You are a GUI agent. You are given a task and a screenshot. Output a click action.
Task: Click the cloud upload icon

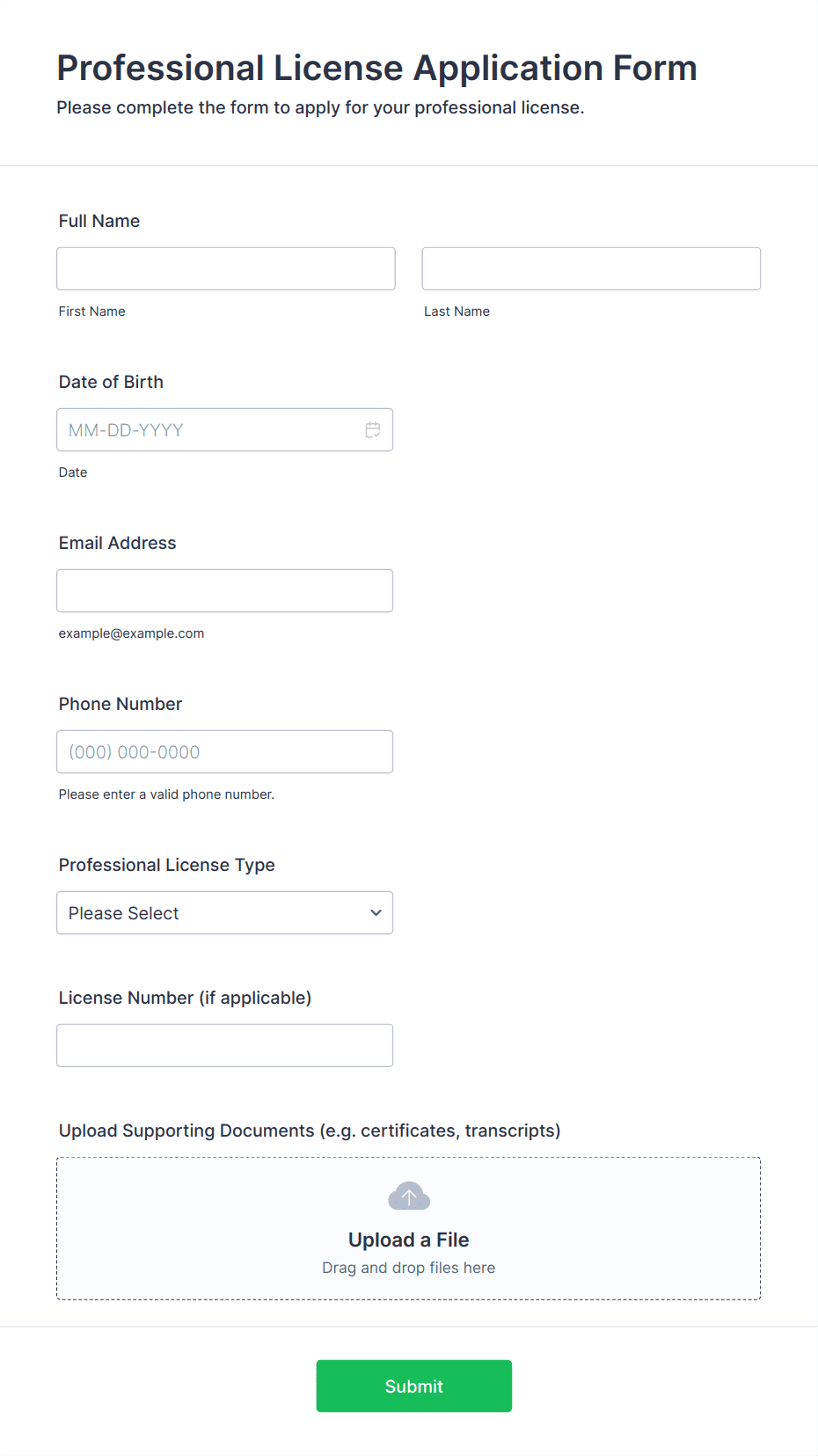(409, 1196)
